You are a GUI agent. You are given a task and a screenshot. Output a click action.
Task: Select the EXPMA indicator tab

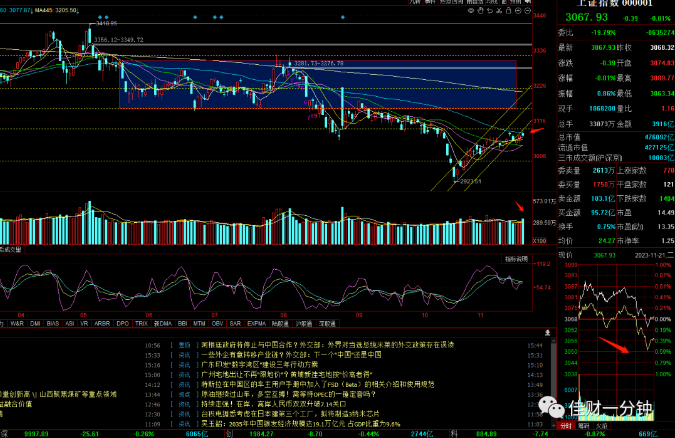point(257,323)
